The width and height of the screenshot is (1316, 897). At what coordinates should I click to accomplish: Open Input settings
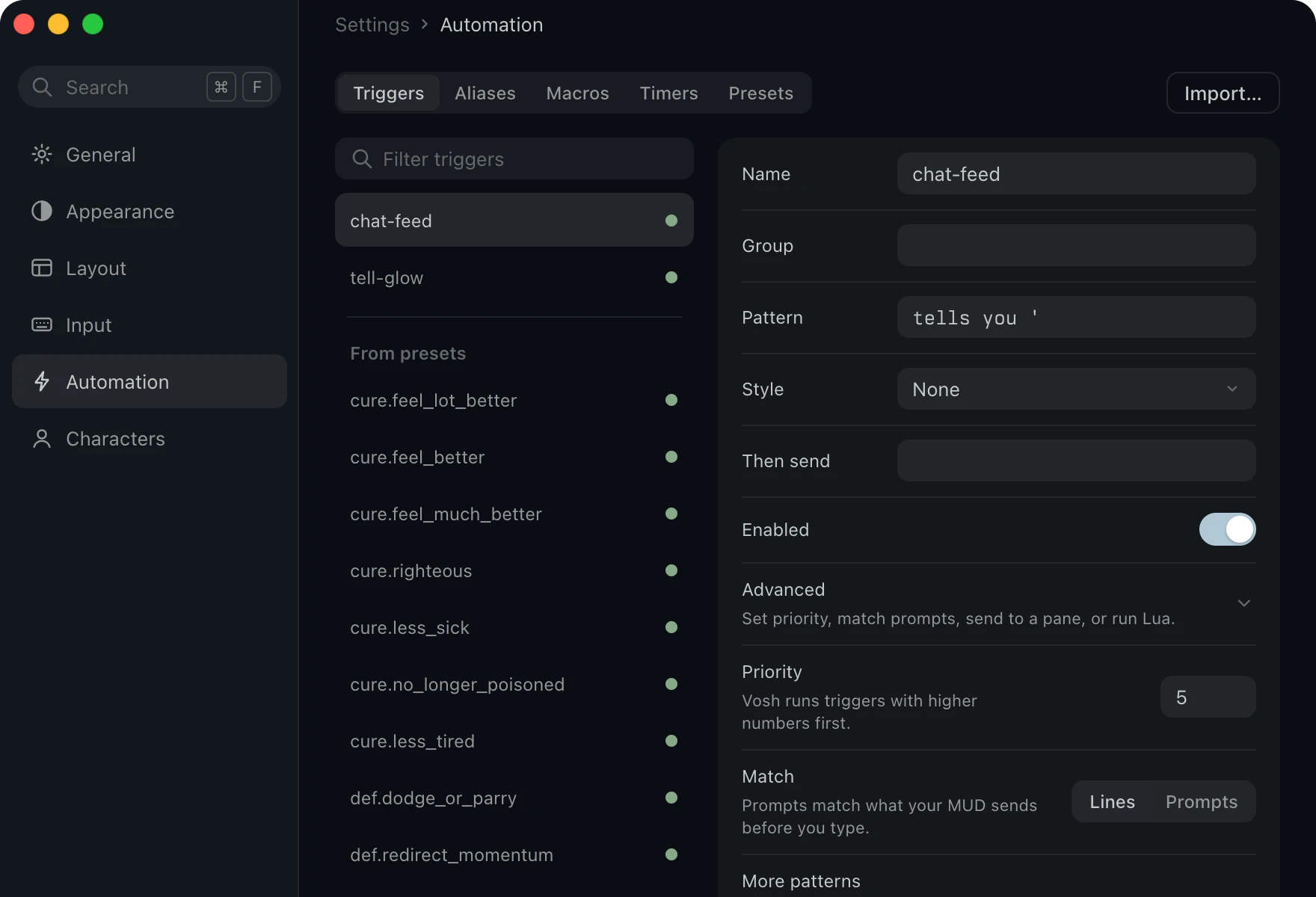pyautogui.click(x=150, y=325)
